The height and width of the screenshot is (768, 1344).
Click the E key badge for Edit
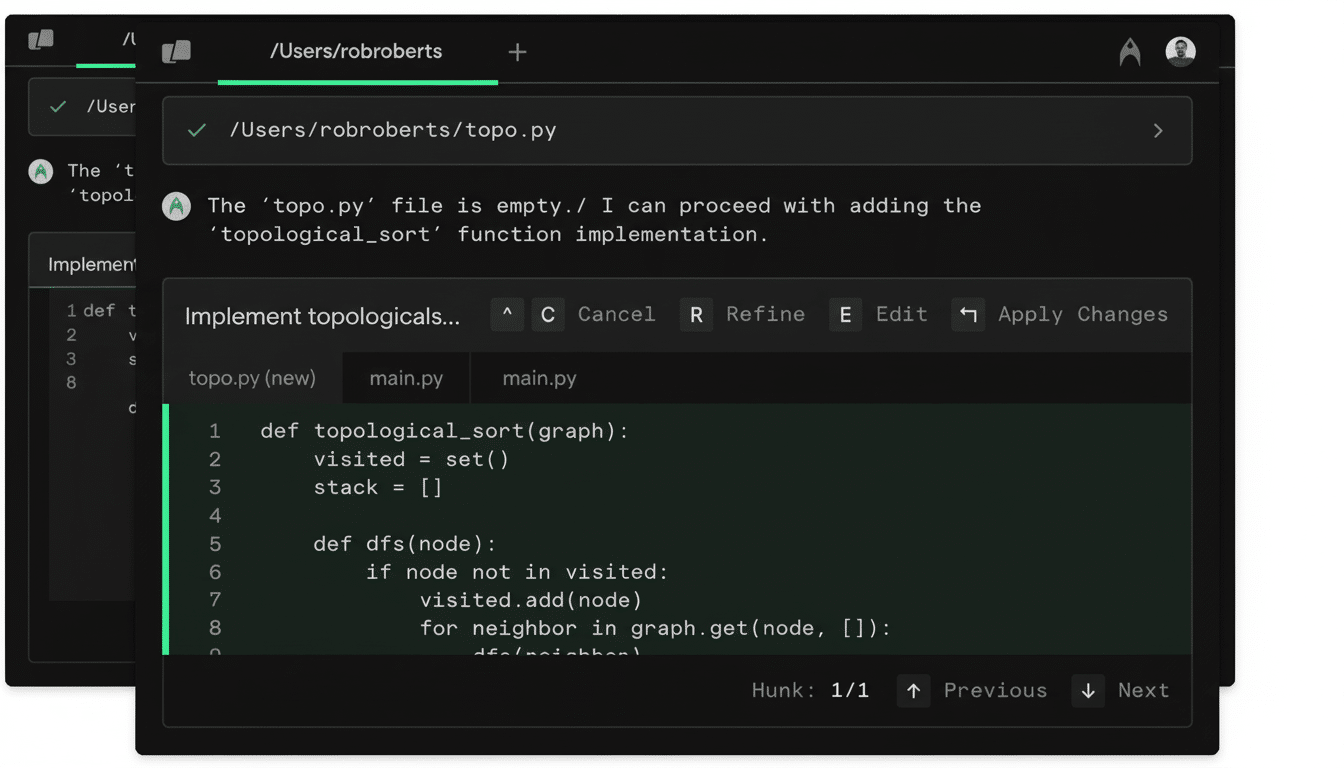(846, 314)
